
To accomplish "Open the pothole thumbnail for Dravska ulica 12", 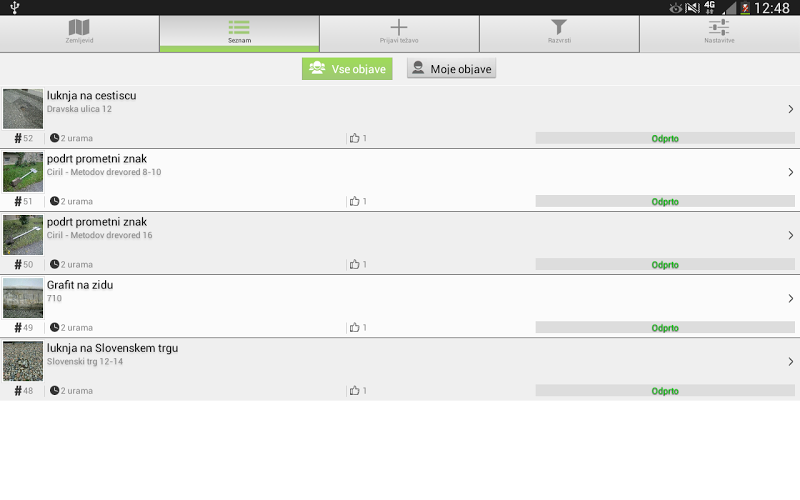I will click(x=23, y=109).
